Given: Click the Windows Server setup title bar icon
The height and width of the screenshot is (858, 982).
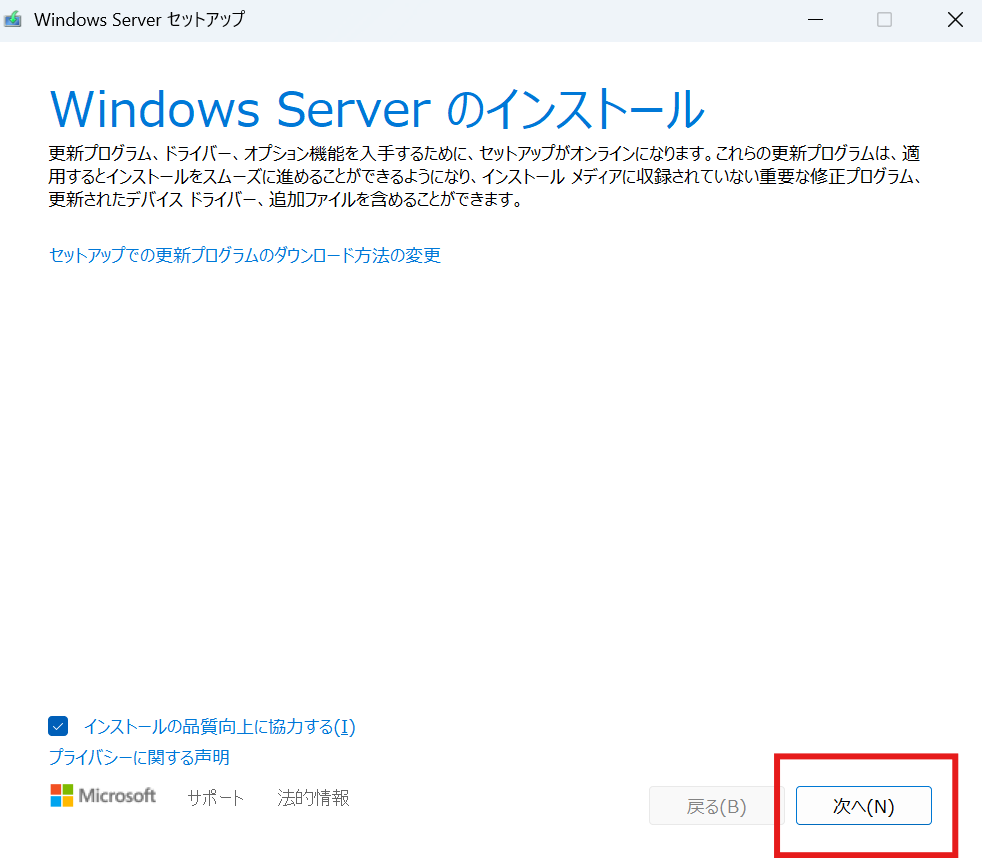Looking at the screenshot, I should tap(13, 19).
